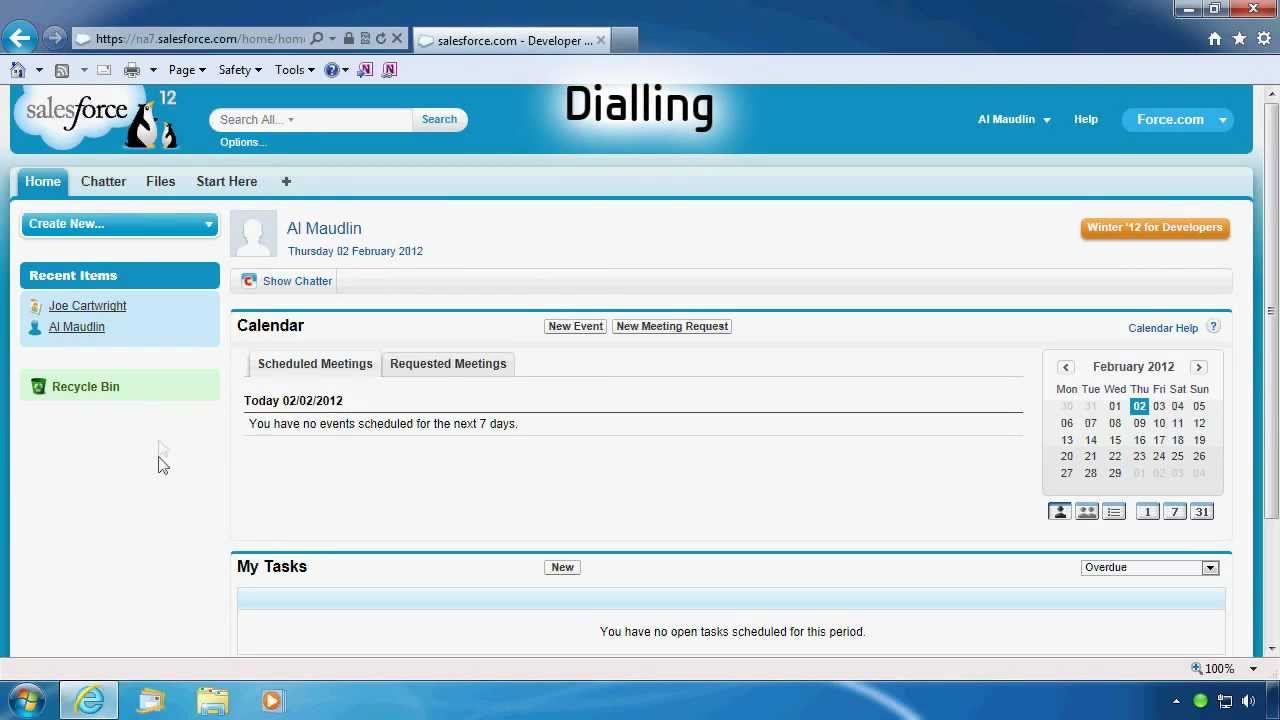Open the Overdue task filter dropdown
1280x720 pixels.
coord(1150,567)
